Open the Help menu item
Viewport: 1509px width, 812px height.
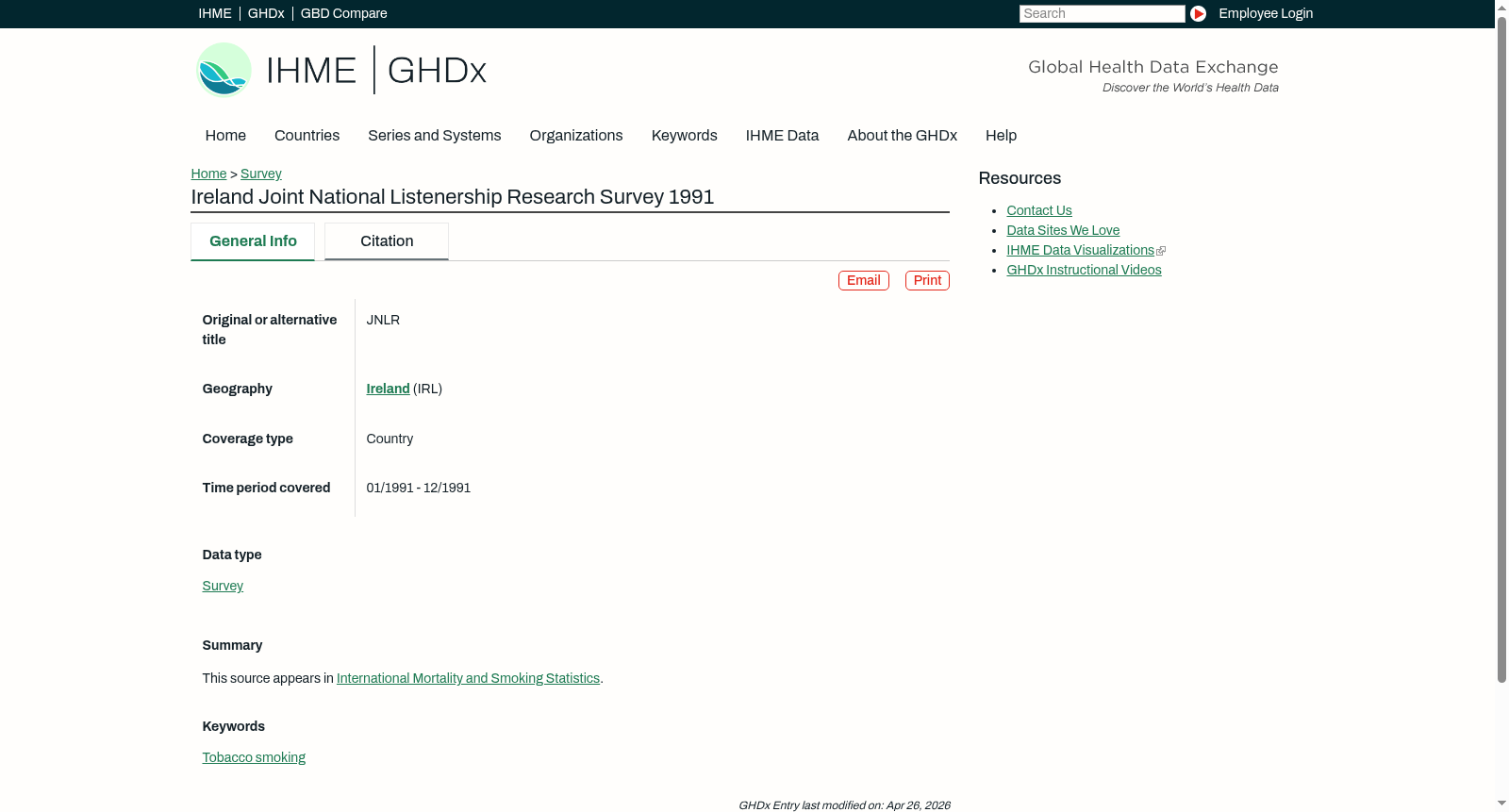point(1001,136)
